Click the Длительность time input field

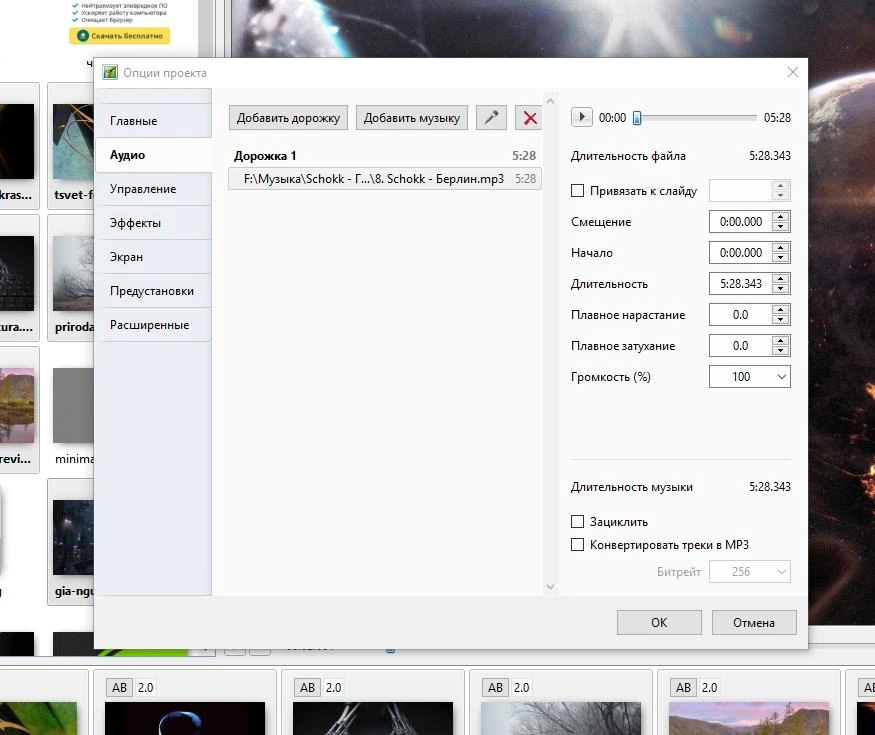point(741,284)
